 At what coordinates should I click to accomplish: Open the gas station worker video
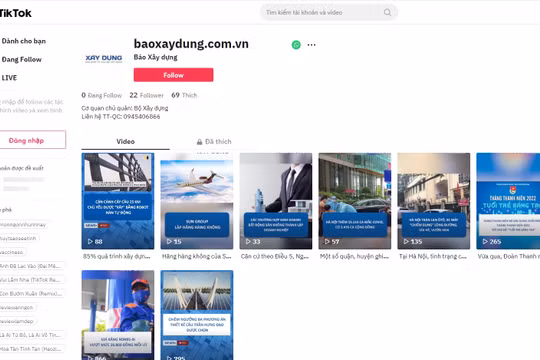pos(118,315)
